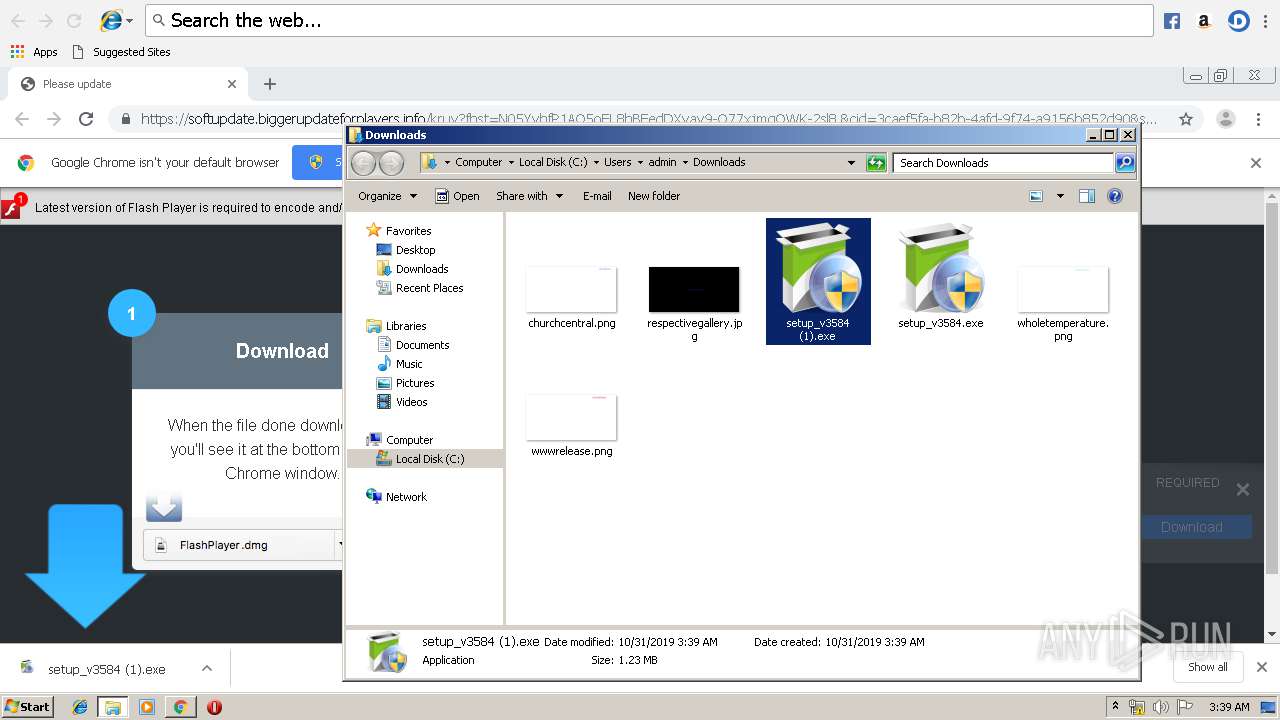This screenshot has height=720, width=1280.
Task: Click the search magnifier in Explorer
Action: point(1125,163)
